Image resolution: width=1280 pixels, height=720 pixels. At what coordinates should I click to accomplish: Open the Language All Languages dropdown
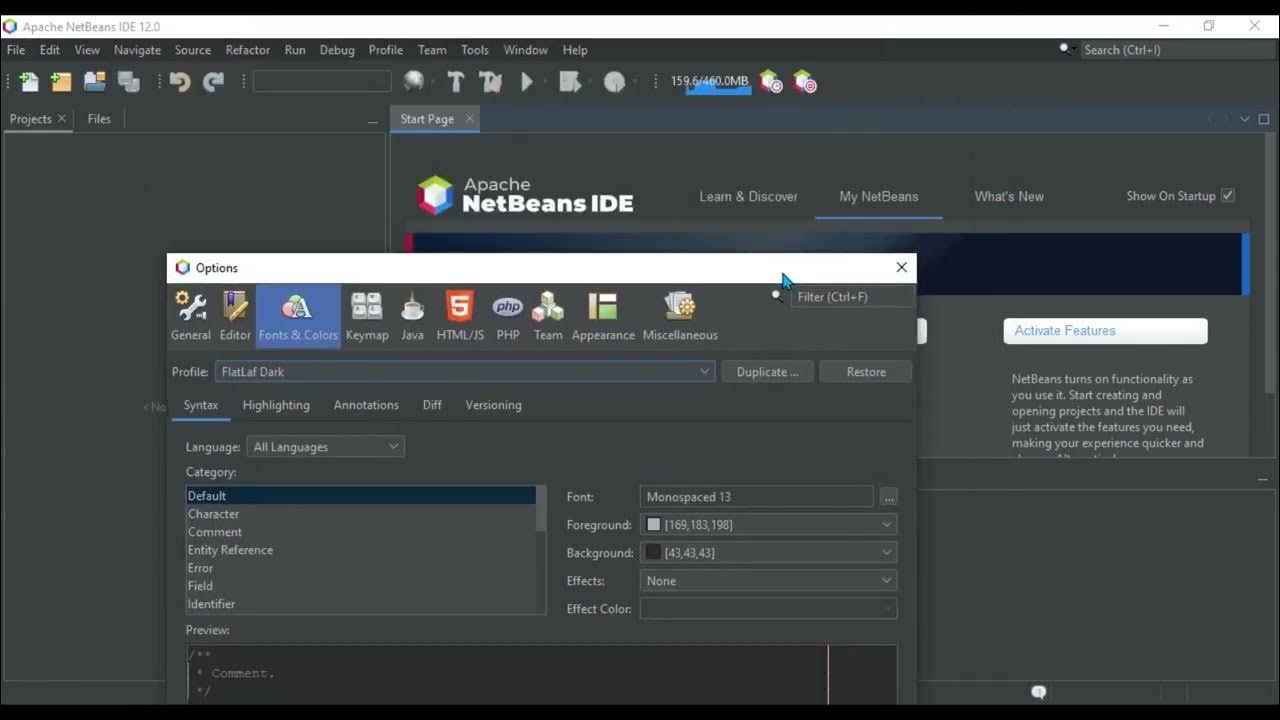pyautogui.click(x=325, y=447)
